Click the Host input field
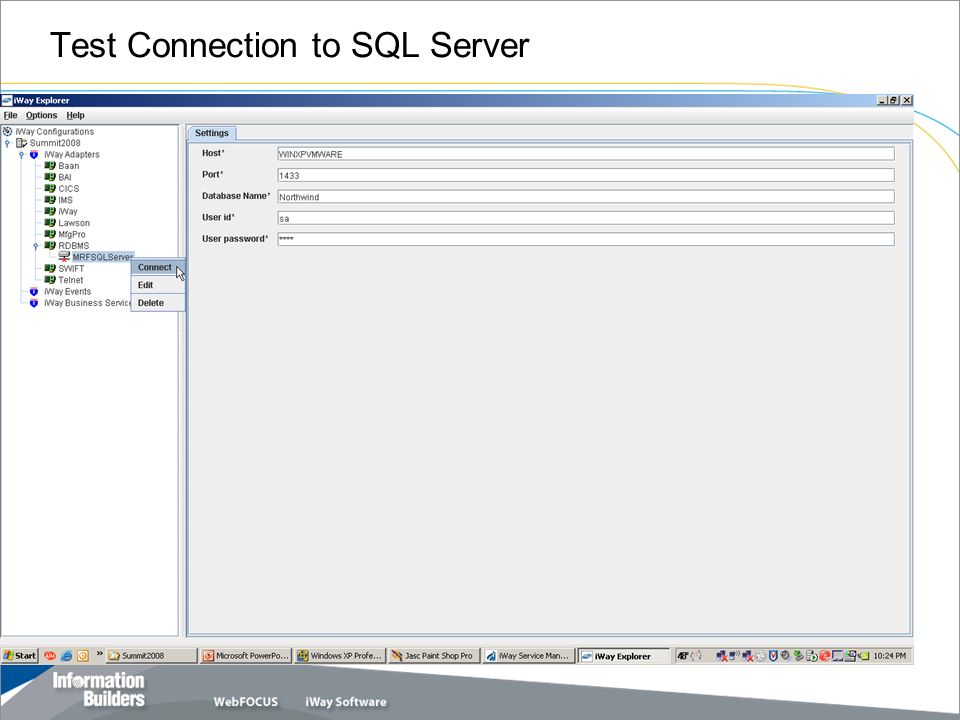The height and width of the screenshot is (720, 960). click(x=586, y=154)
